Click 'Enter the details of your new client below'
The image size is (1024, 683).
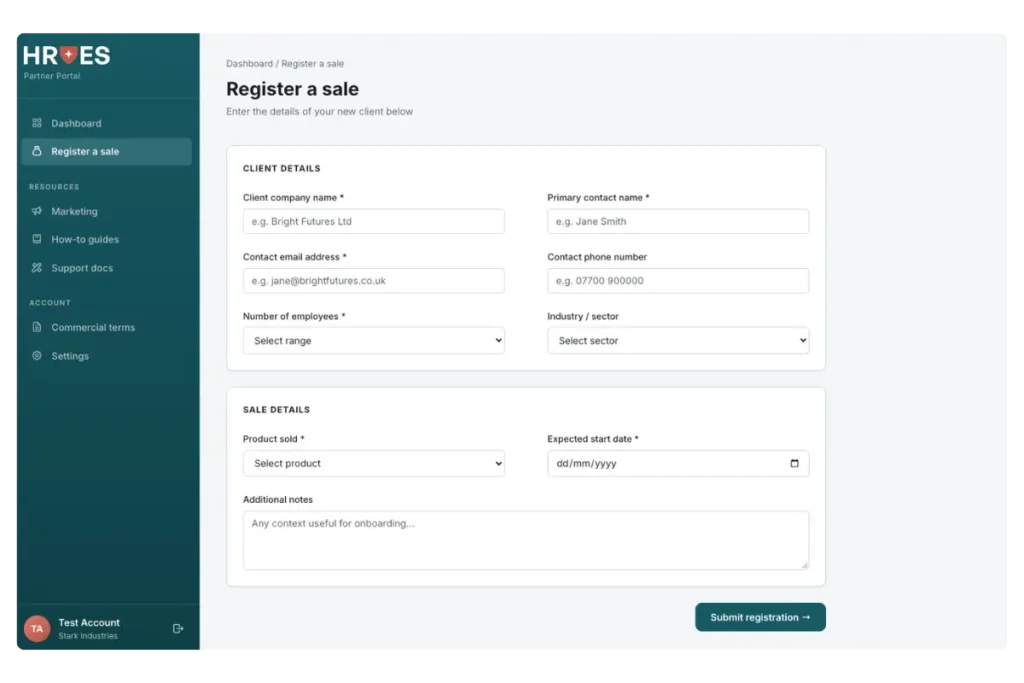tap(319, 112)
